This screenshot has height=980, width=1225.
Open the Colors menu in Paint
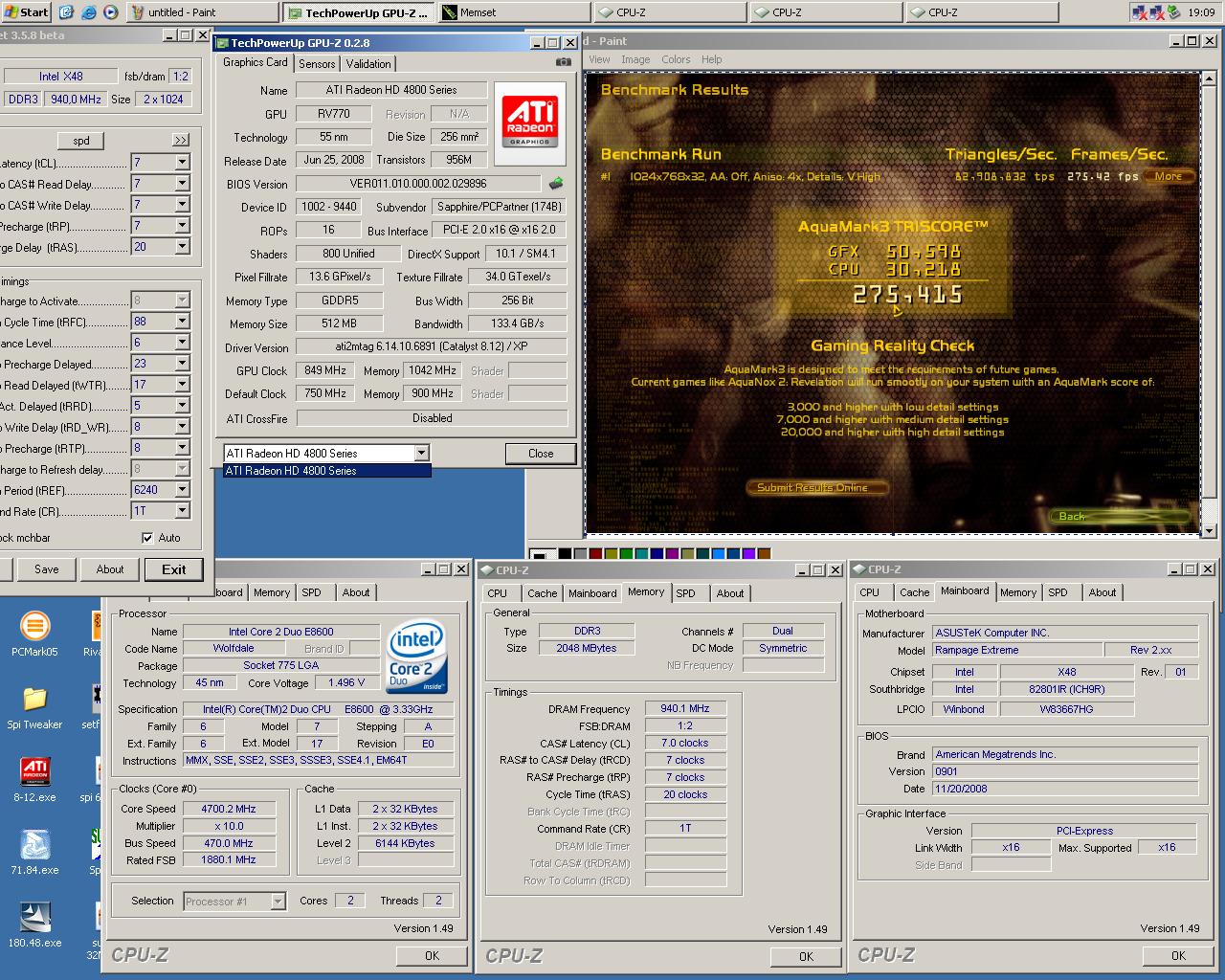pos(676,59)
